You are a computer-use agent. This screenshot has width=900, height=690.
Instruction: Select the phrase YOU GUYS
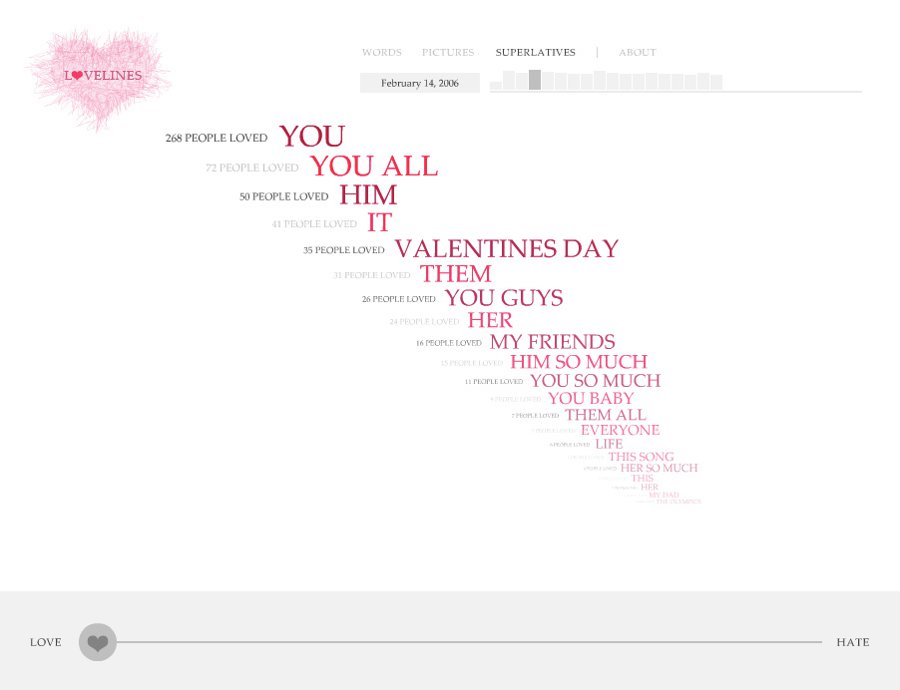(x=503, y=298)
